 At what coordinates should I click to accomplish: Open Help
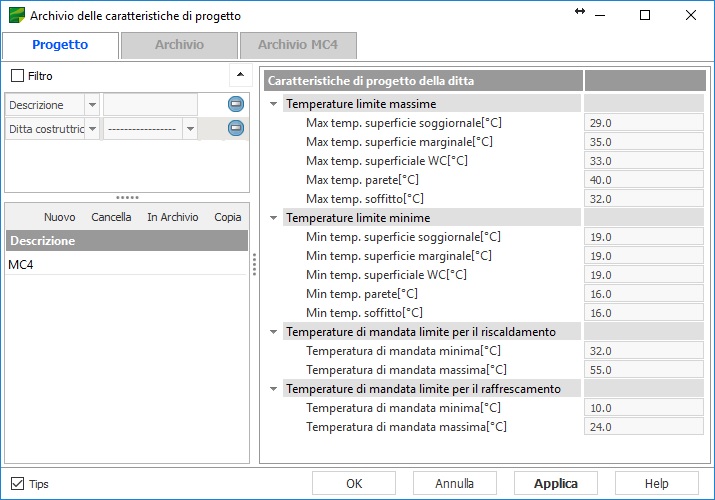(x=657, y=483)
